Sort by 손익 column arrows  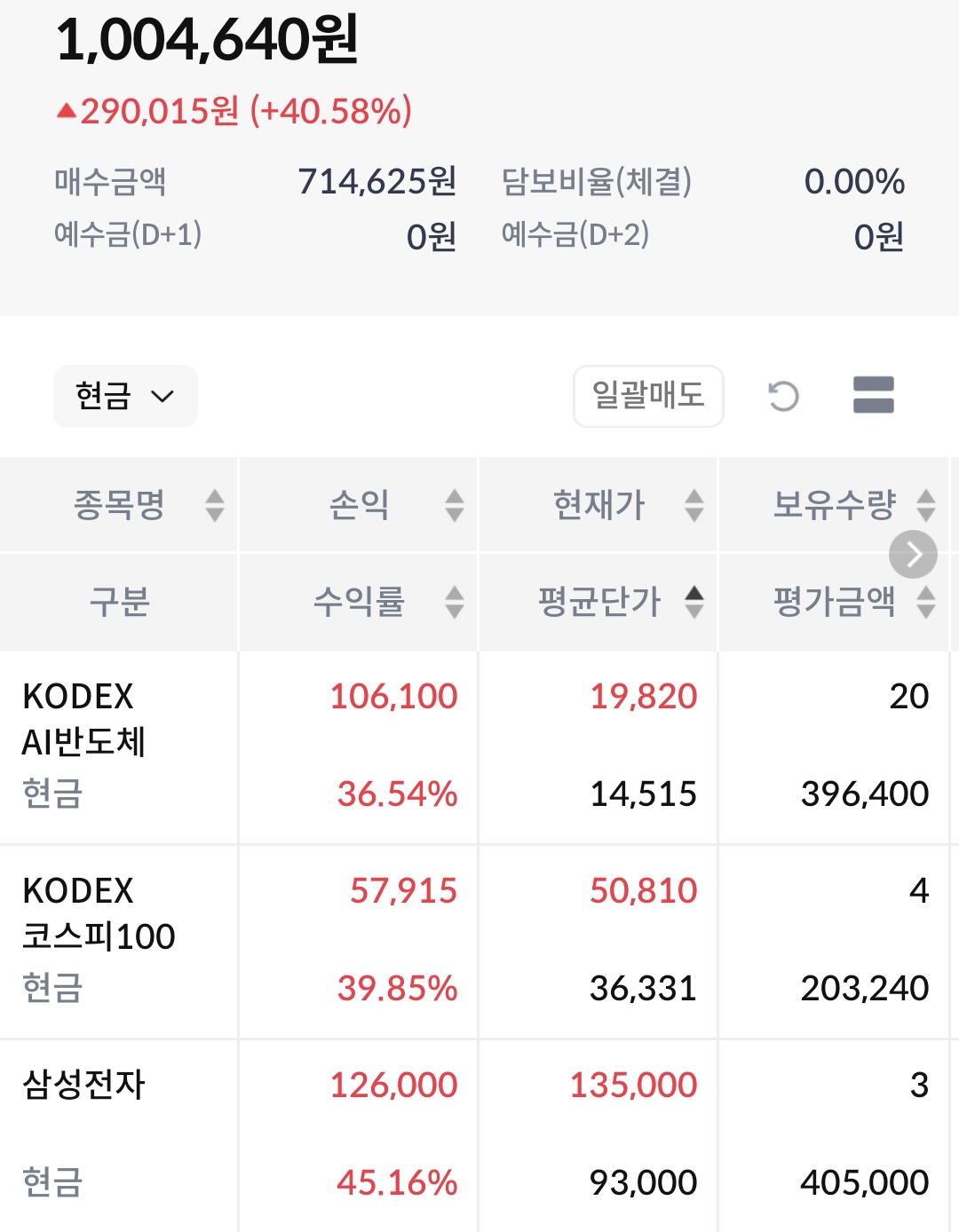(x=454, y=505)
